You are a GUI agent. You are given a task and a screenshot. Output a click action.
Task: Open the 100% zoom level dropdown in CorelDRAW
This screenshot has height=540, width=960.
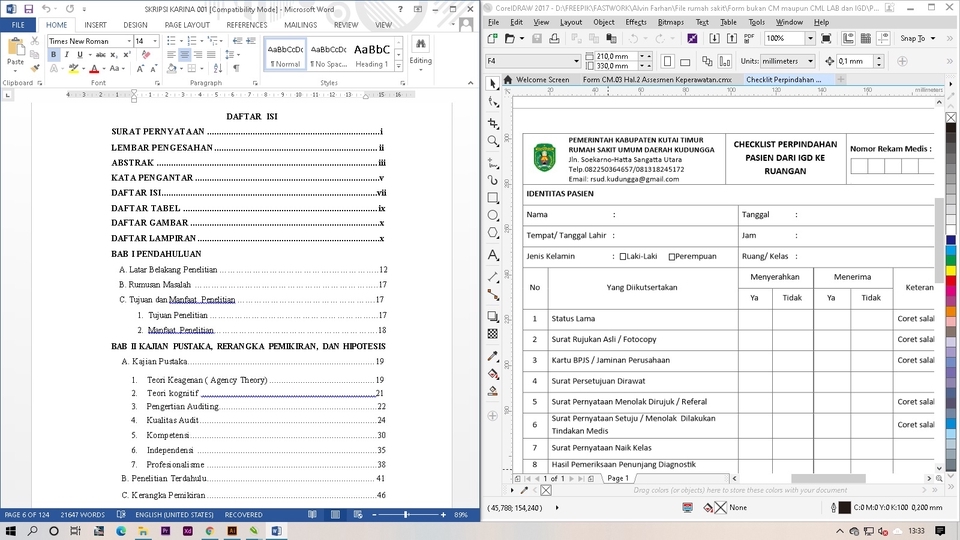pyautogui.click(x=810, y=39)
